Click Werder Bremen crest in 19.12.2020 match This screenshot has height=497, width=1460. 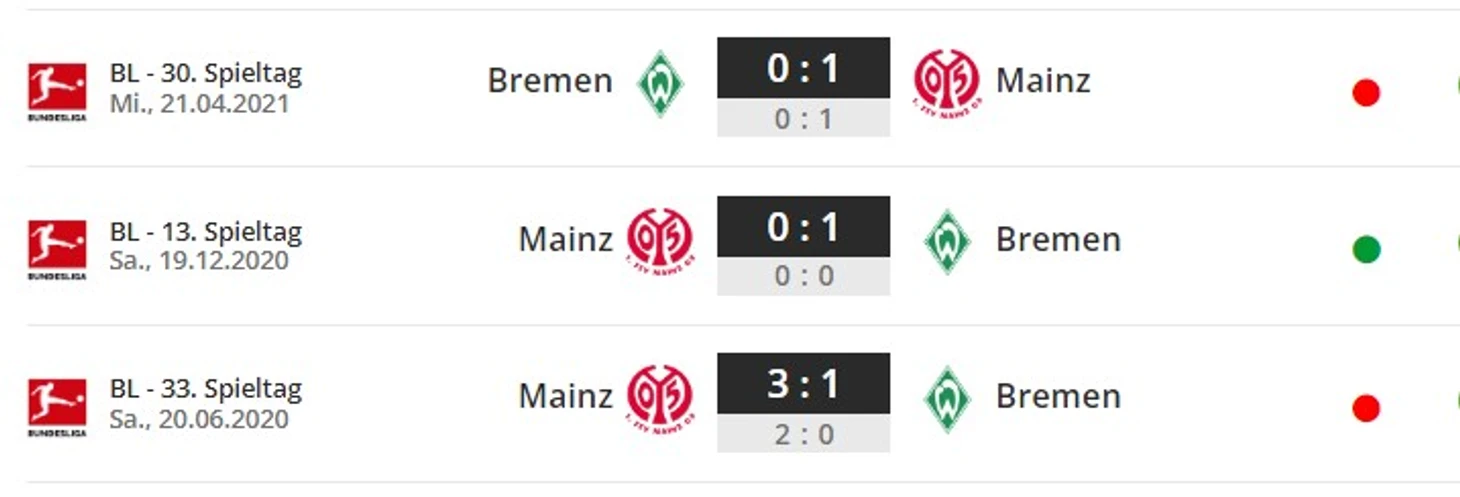coord(946,240)
